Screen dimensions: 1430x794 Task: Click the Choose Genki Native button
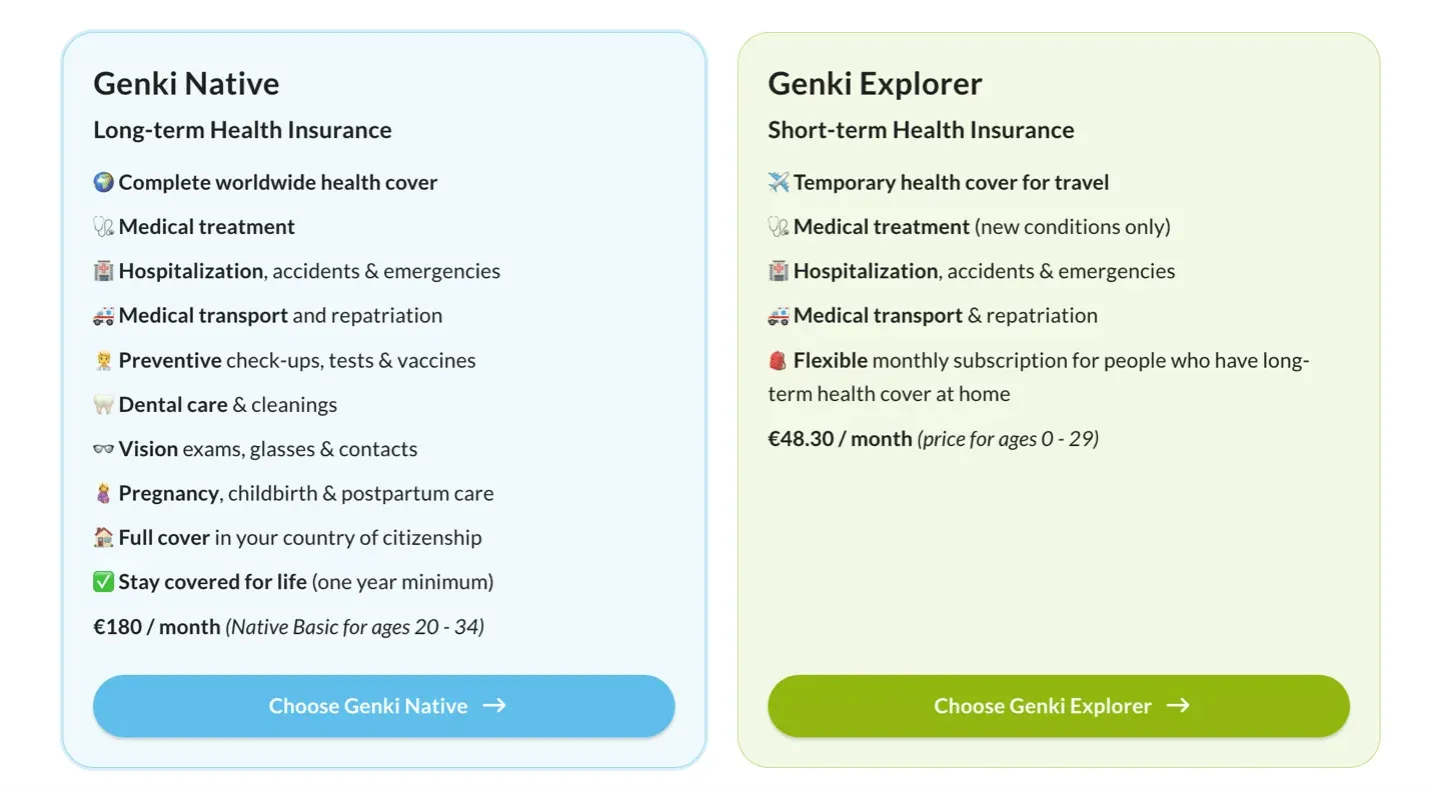384,706
